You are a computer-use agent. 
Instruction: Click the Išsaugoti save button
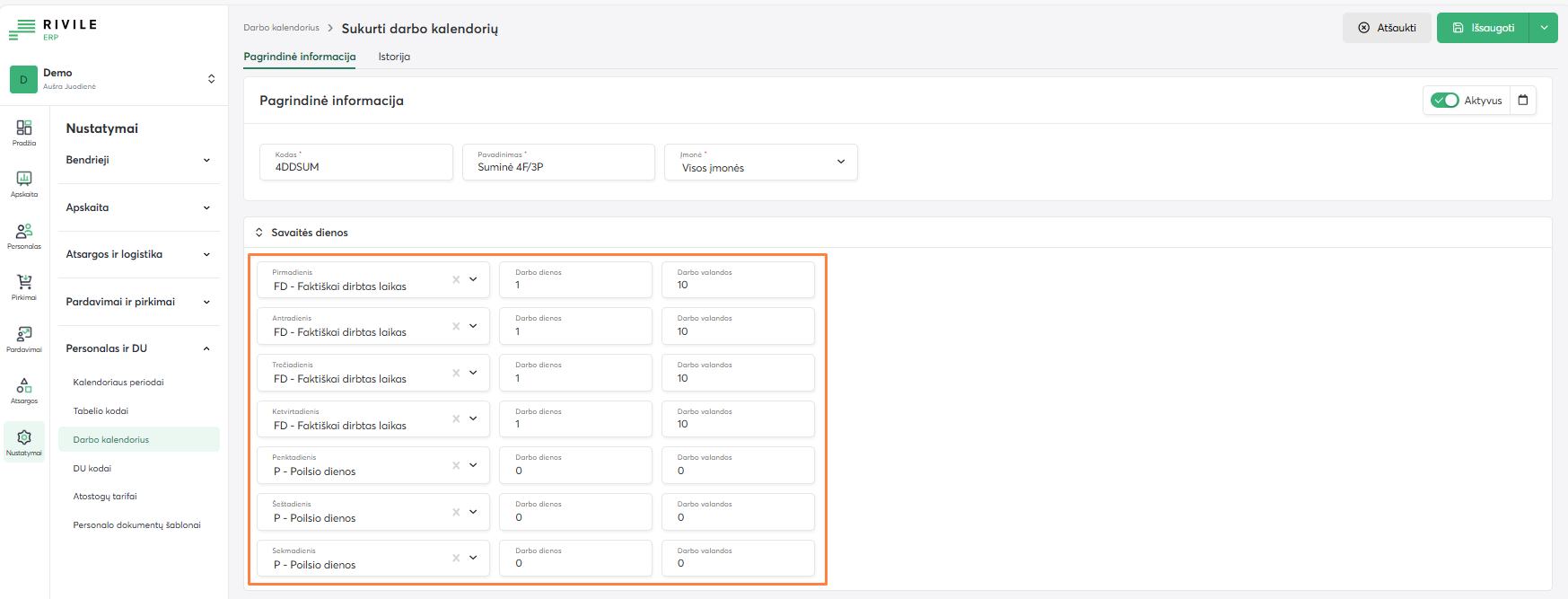(x=1483, y=28)
